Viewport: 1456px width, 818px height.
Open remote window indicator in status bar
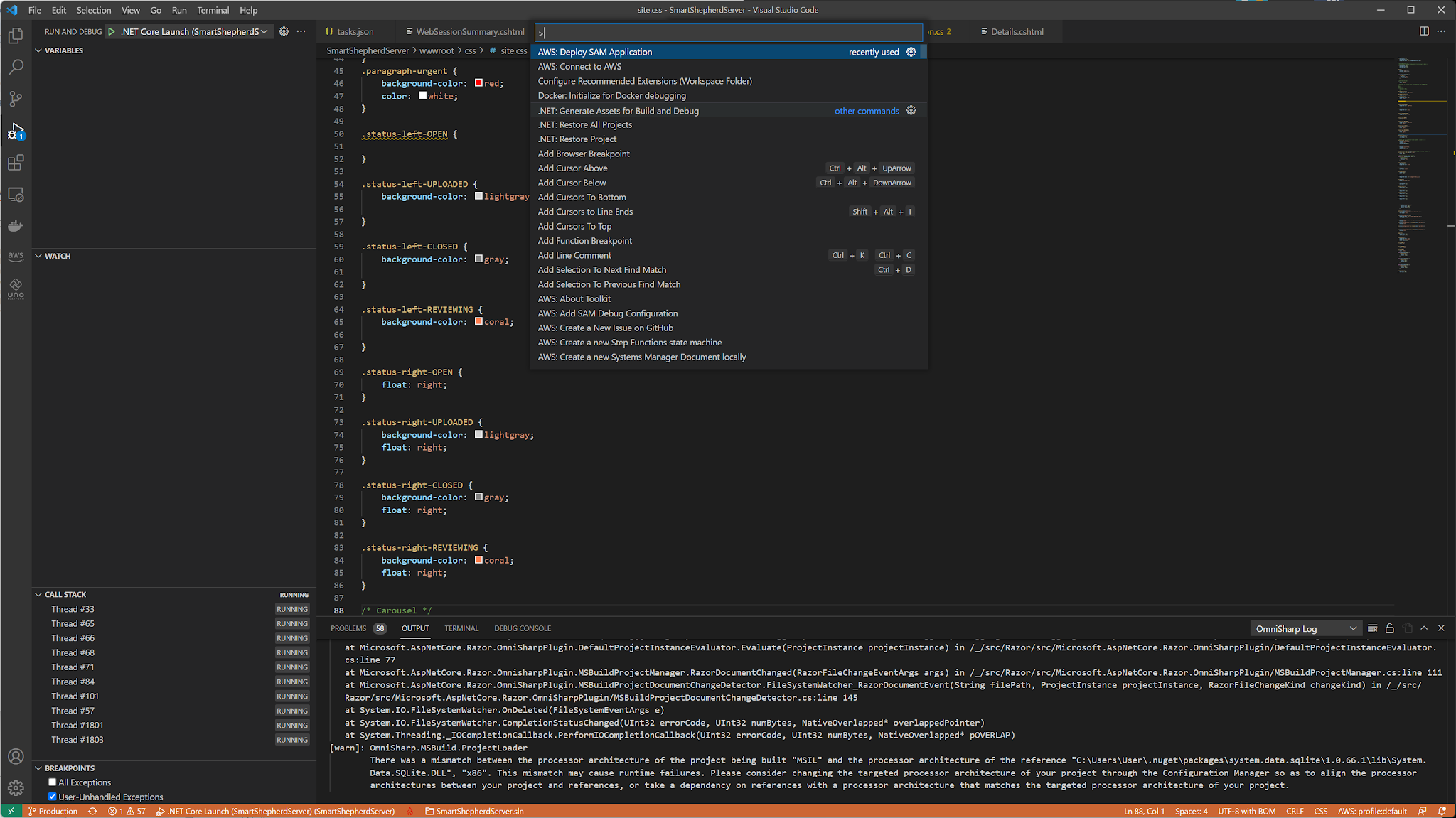(x=11, y=811)
